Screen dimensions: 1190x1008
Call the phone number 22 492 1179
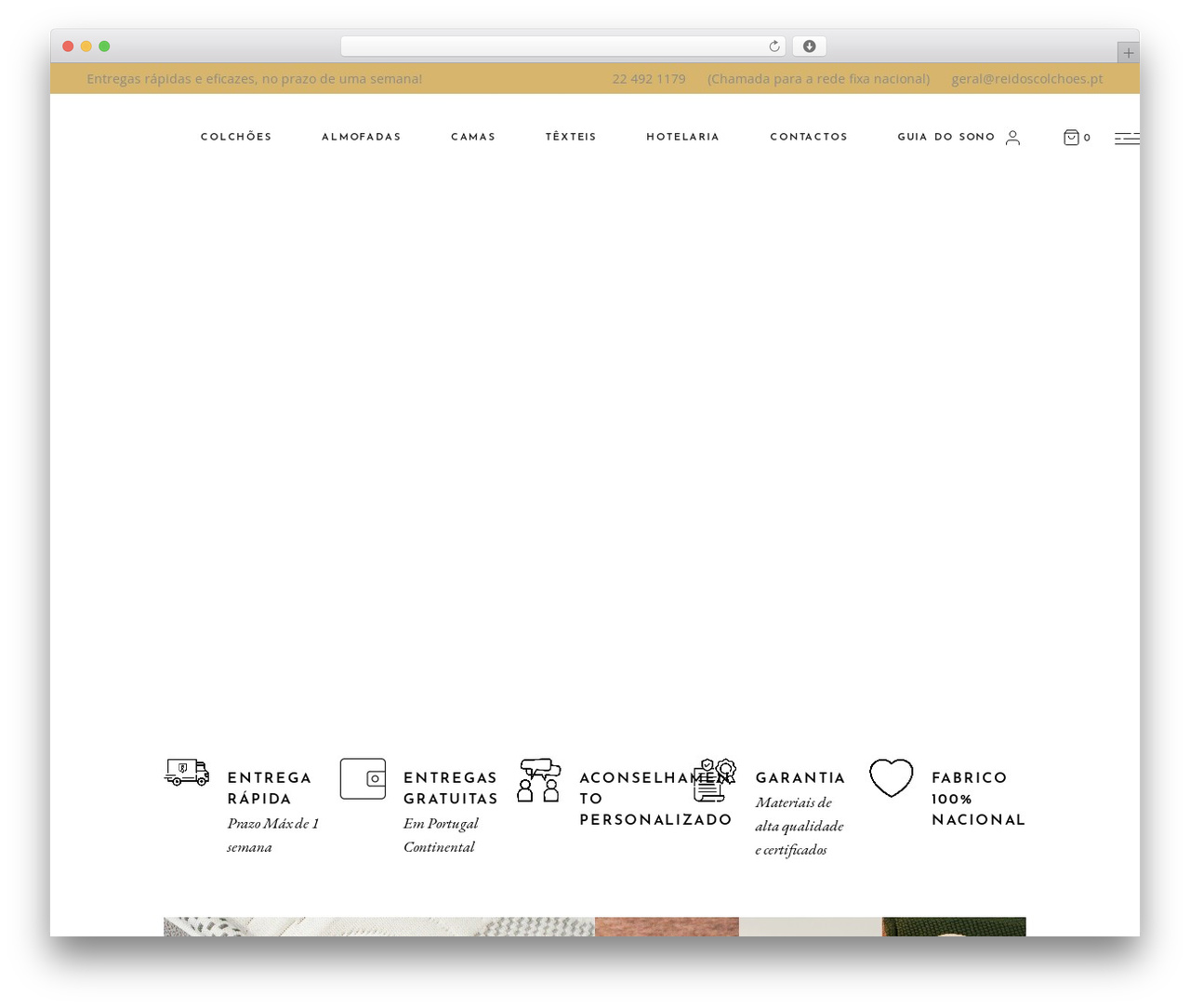pyautogui.click(x=649, y=79)
